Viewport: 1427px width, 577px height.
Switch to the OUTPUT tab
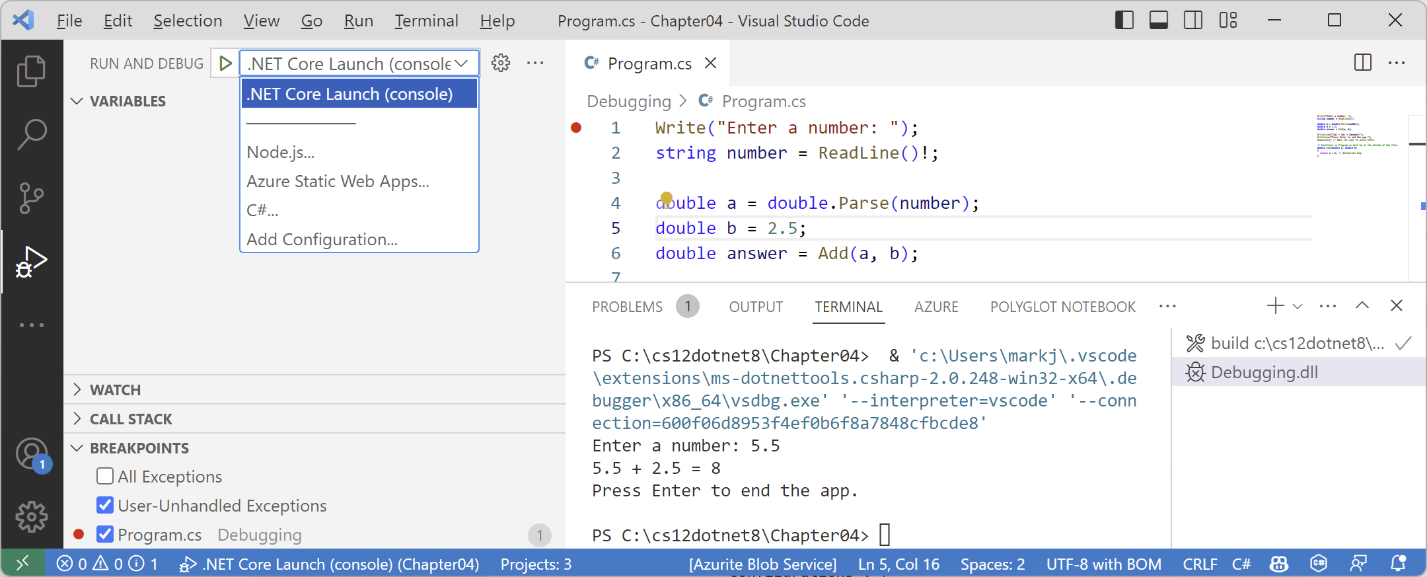[x=756, y=306]
